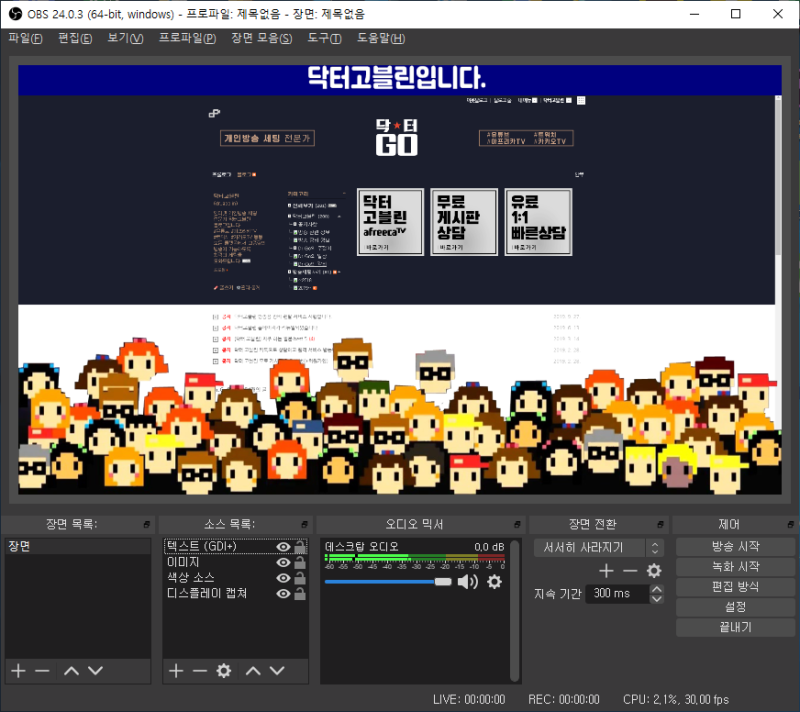The width and height of the screenshot is (800, 712).
Task: Open the 보기(V) menu
Action: tap(125, 38)
